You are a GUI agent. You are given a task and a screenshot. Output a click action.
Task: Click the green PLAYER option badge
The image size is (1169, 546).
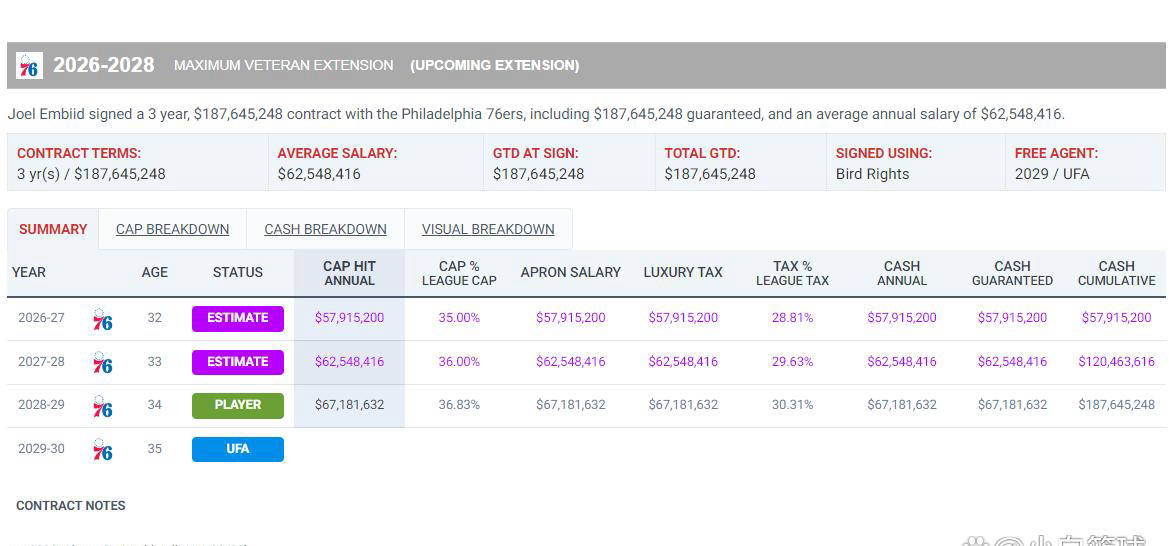tap(238, 405)
